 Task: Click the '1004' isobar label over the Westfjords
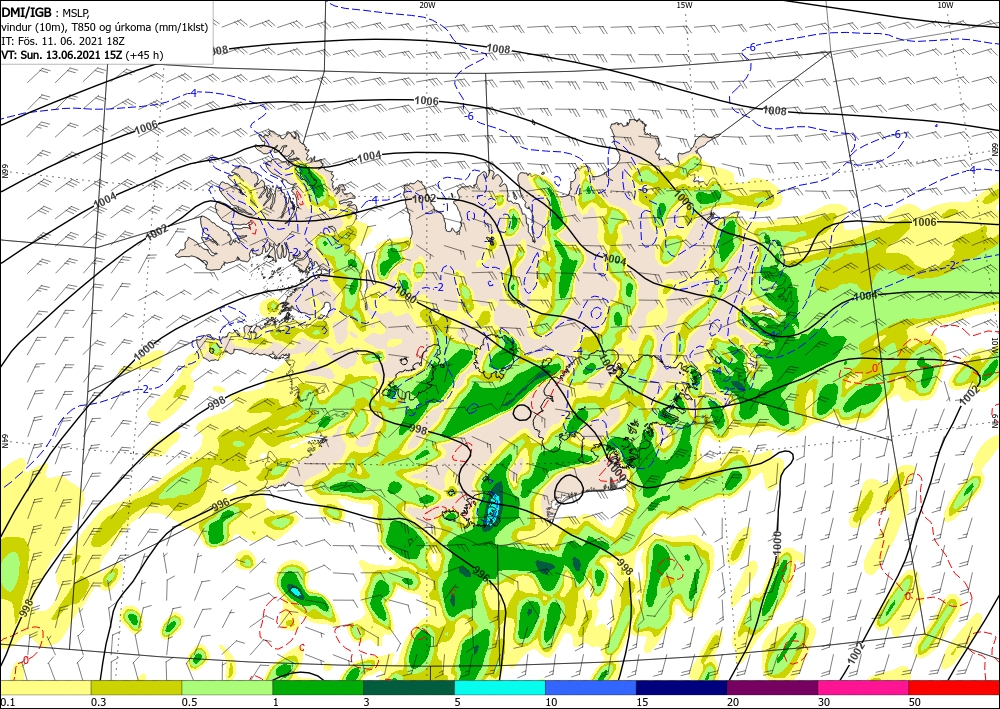[369, 156]
